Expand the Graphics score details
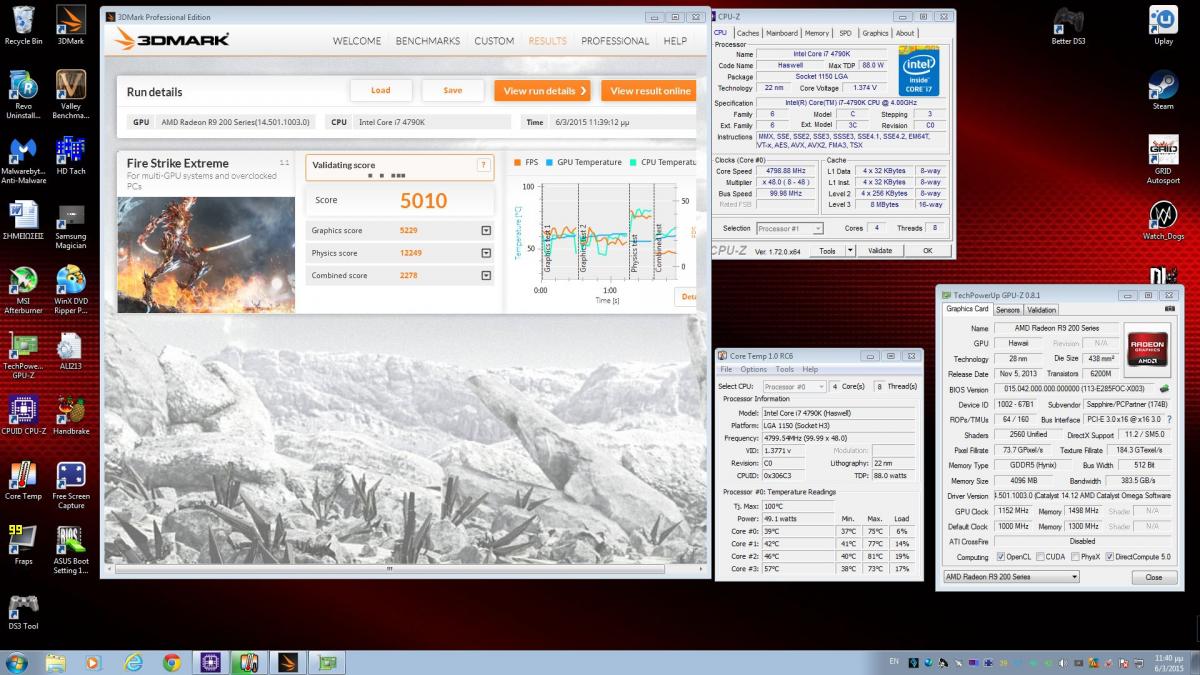The image size is (1200, 675). click(486, 231)
